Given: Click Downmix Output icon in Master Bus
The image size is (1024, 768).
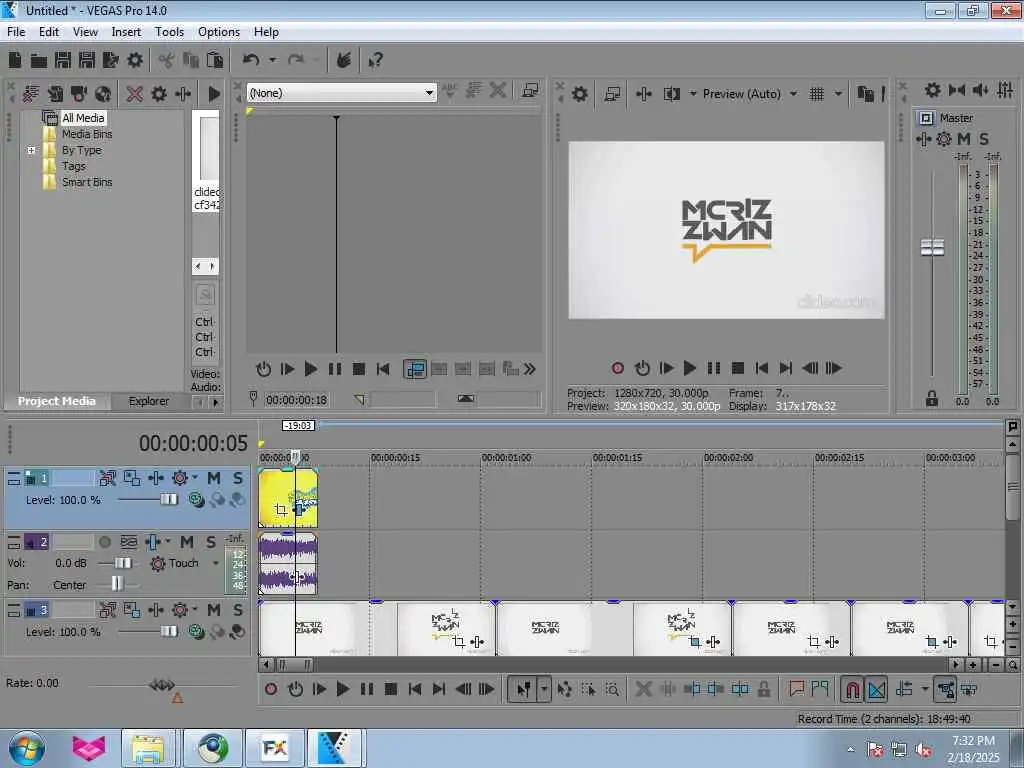Looking at the screenshot, I should point(957,90).
